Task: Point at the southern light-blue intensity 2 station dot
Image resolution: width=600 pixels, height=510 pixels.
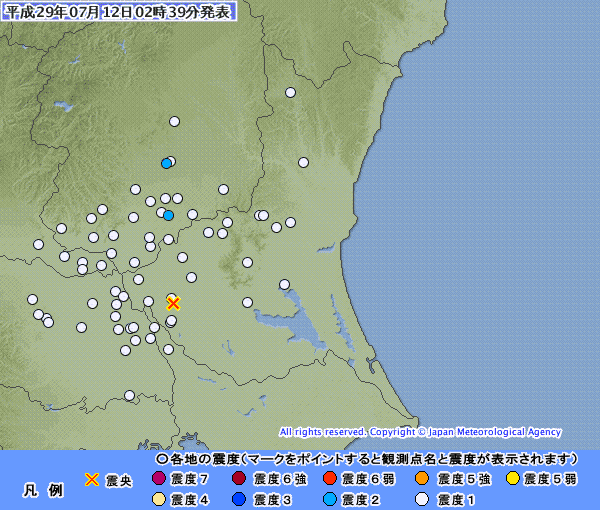Action: 169,216
